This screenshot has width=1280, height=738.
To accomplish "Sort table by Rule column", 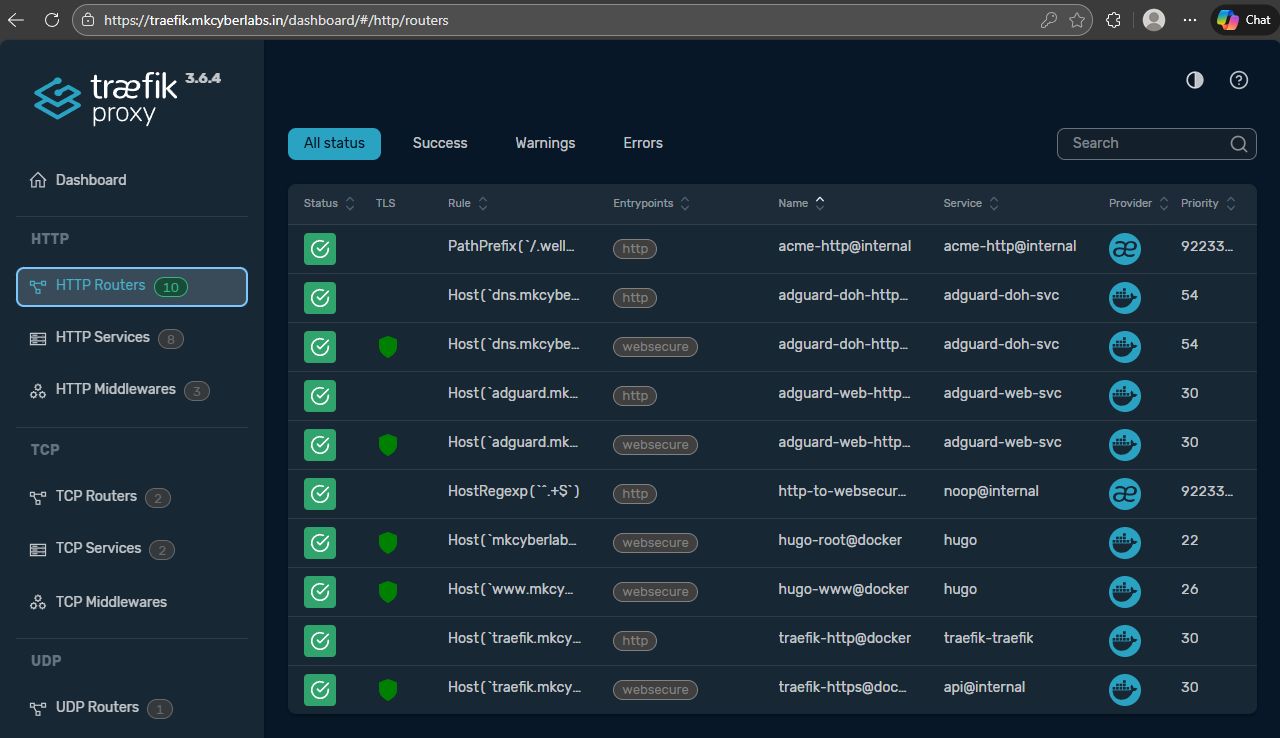I will tap(468, 203).
